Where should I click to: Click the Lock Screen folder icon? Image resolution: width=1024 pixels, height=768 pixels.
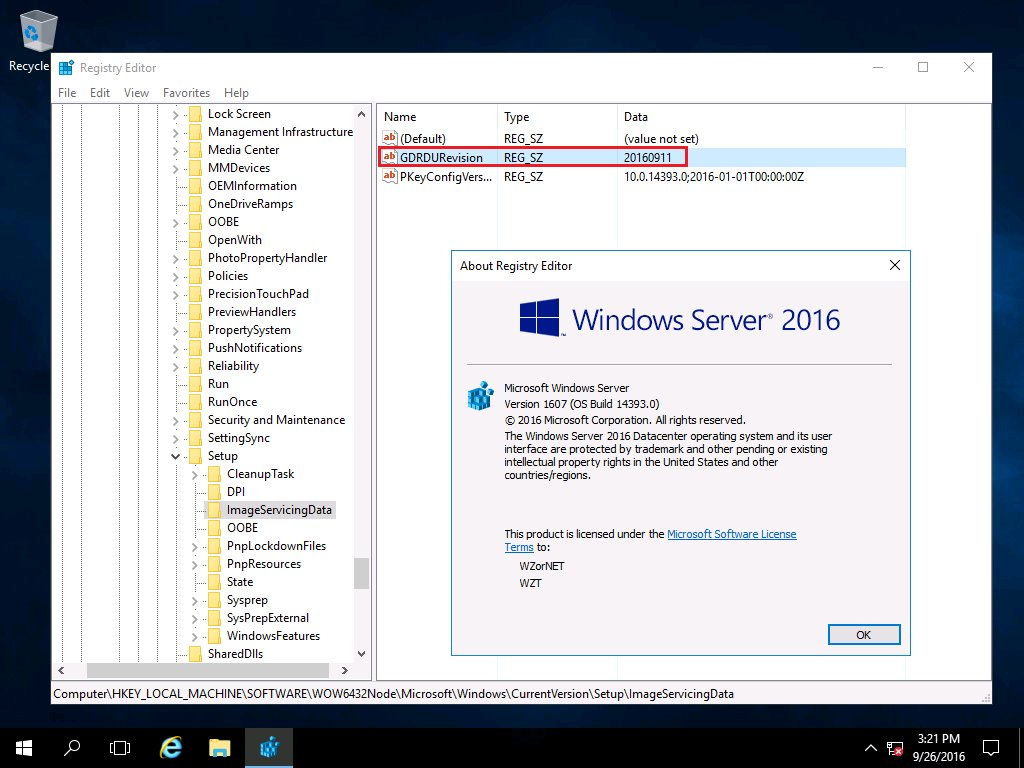coord(195,114)
